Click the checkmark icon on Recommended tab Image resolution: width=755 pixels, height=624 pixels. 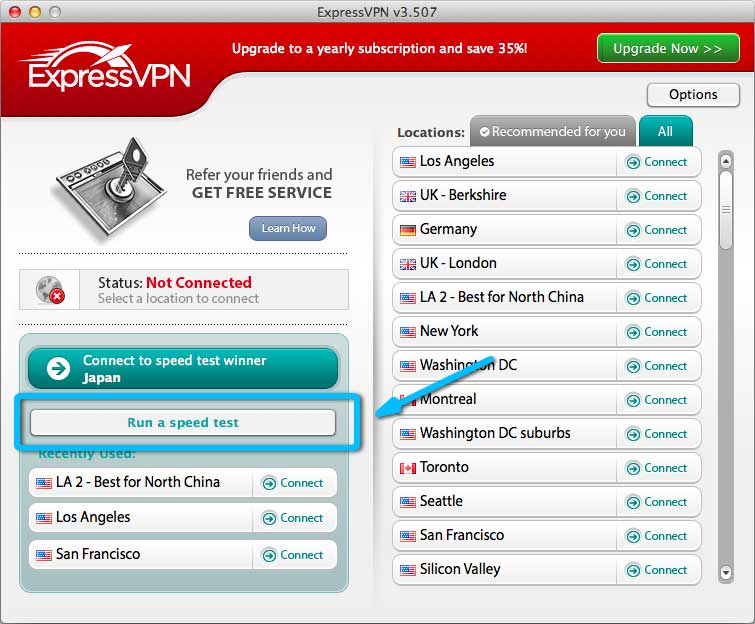483,132
